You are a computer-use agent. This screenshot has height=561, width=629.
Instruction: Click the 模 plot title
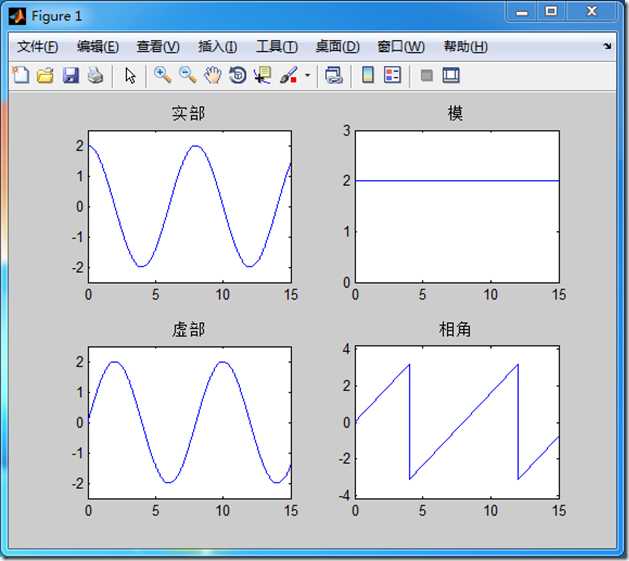[455, 113]
